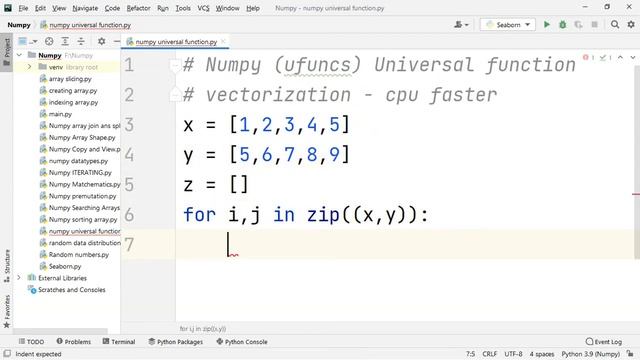The width and height of the screenshot is (640, 360).
Task: Open the Edit menu
Action: (40, 8)
